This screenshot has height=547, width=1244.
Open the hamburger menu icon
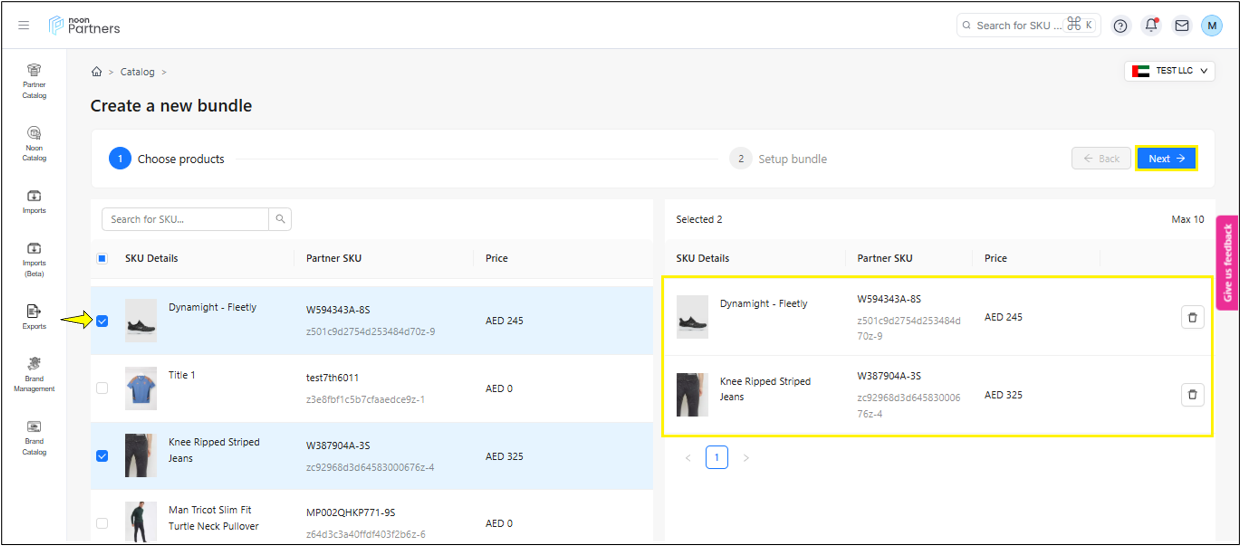[x=24, y=25]
